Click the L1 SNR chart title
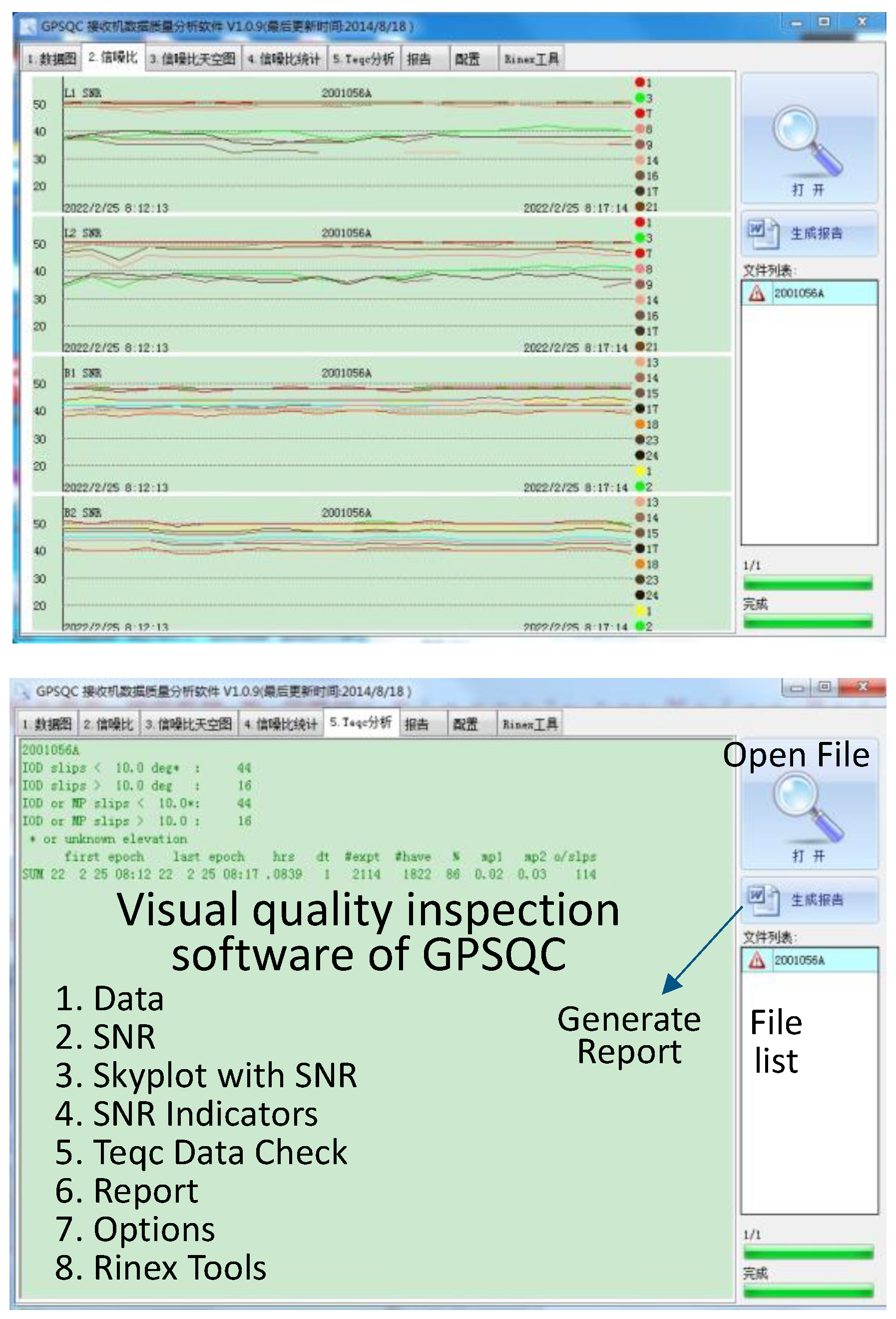The height and width of the screenshot is (1319, 896). point(83,93)
